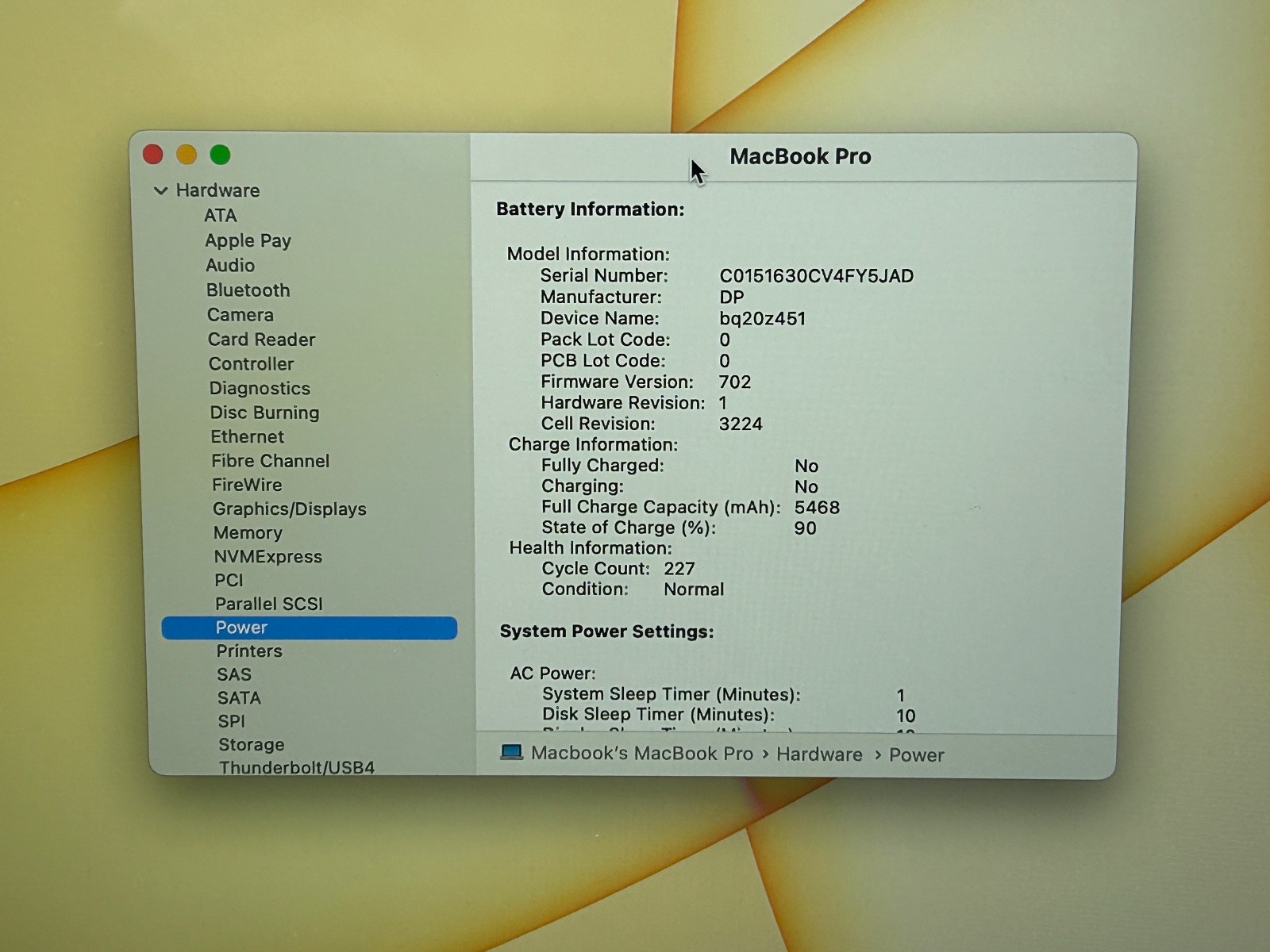Screen dimensions: 1270x952
Task: Click the red close window button
Action: click(x=152, y=155)
